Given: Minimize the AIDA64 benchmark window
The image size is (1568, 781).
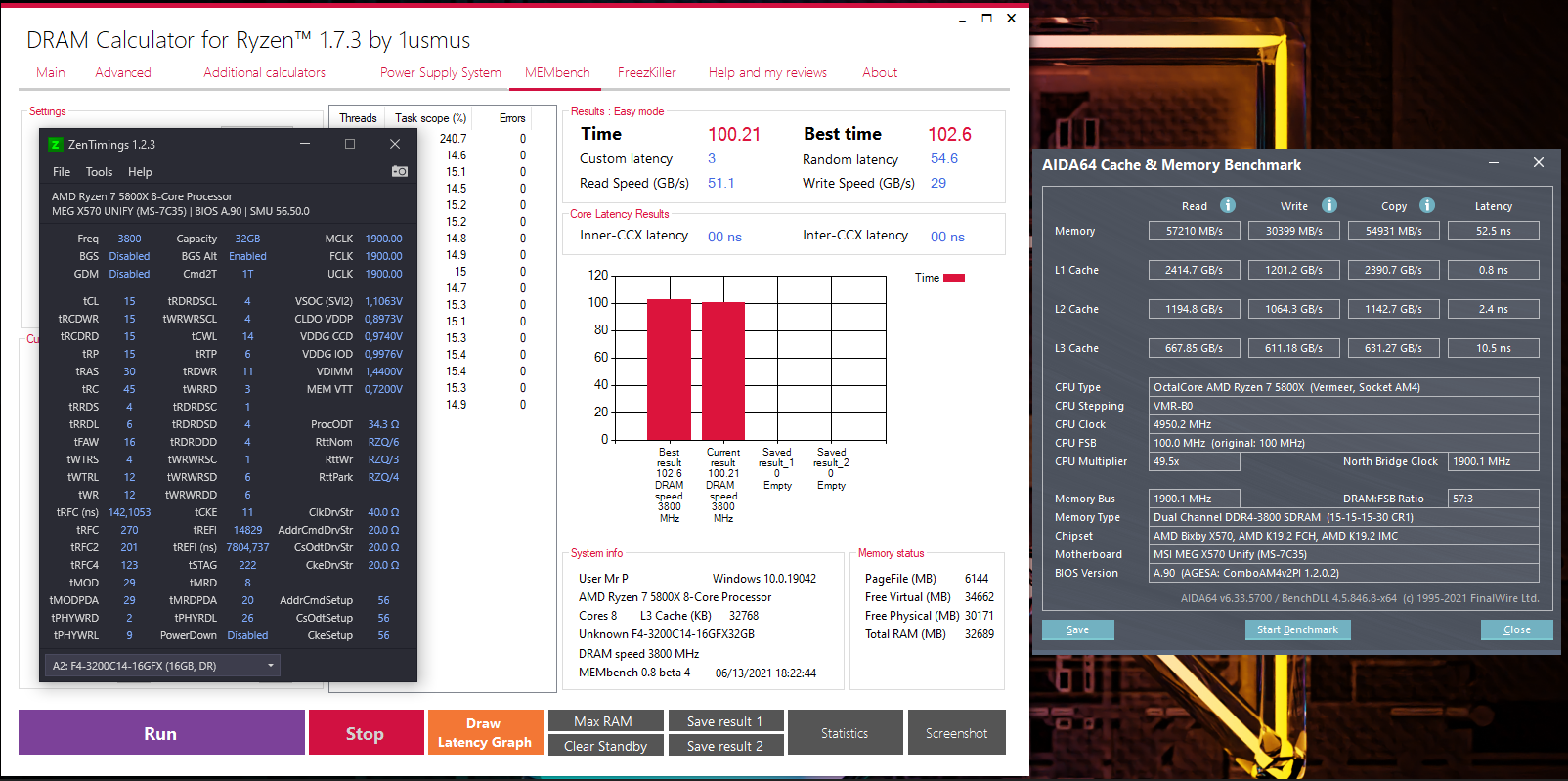Looking at the screenshot, I should pyautogui.click(x=1494, y=163).
